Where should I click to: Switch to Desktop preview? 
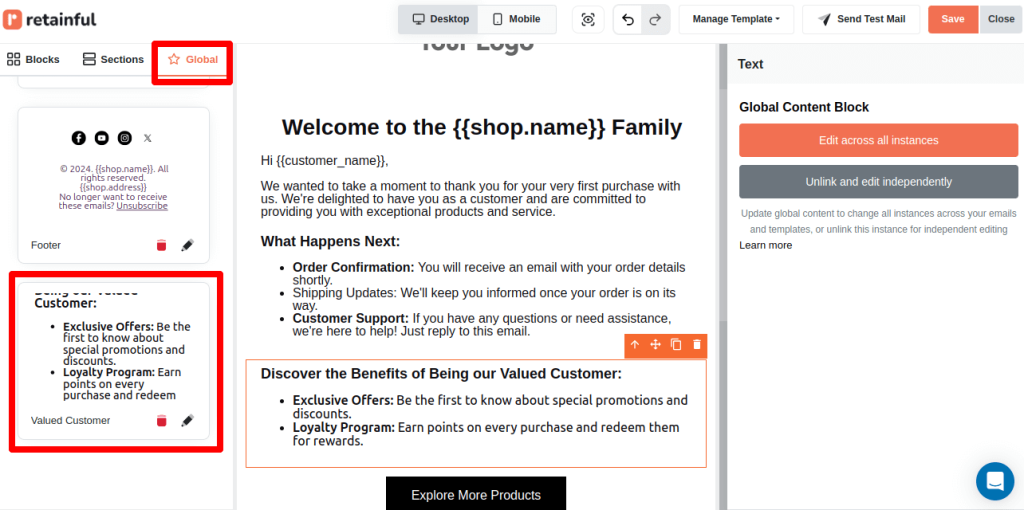[439, 19]
